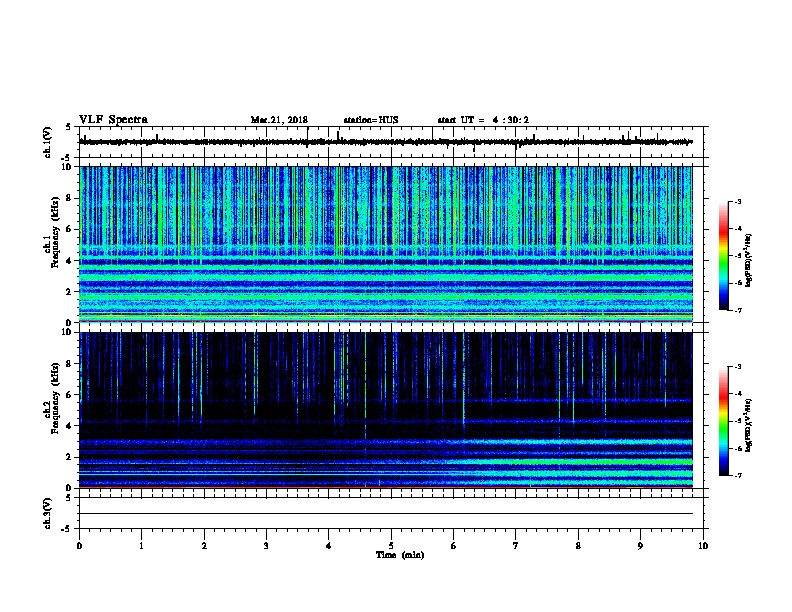Click the ch.1 Frequency (kHz) axis label

point(51,233)
